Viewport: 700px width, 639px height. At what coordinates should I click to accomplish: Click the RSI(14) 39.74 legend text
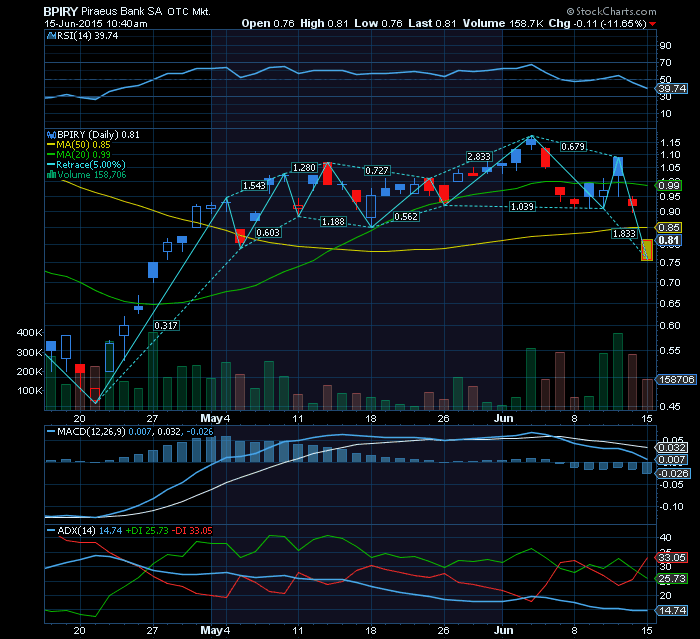coord(88,36)
